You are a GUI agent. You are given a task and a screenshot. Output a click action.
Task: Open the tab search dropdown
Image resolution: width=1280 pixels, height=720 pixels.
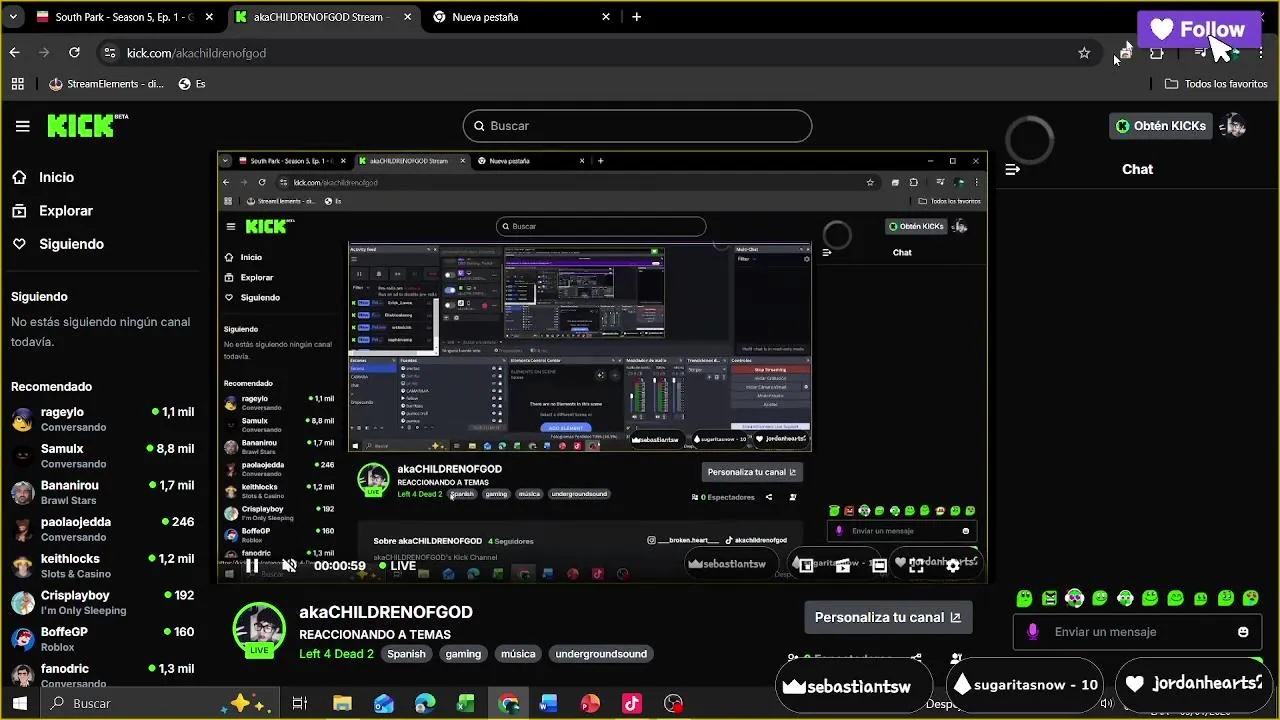13,17
